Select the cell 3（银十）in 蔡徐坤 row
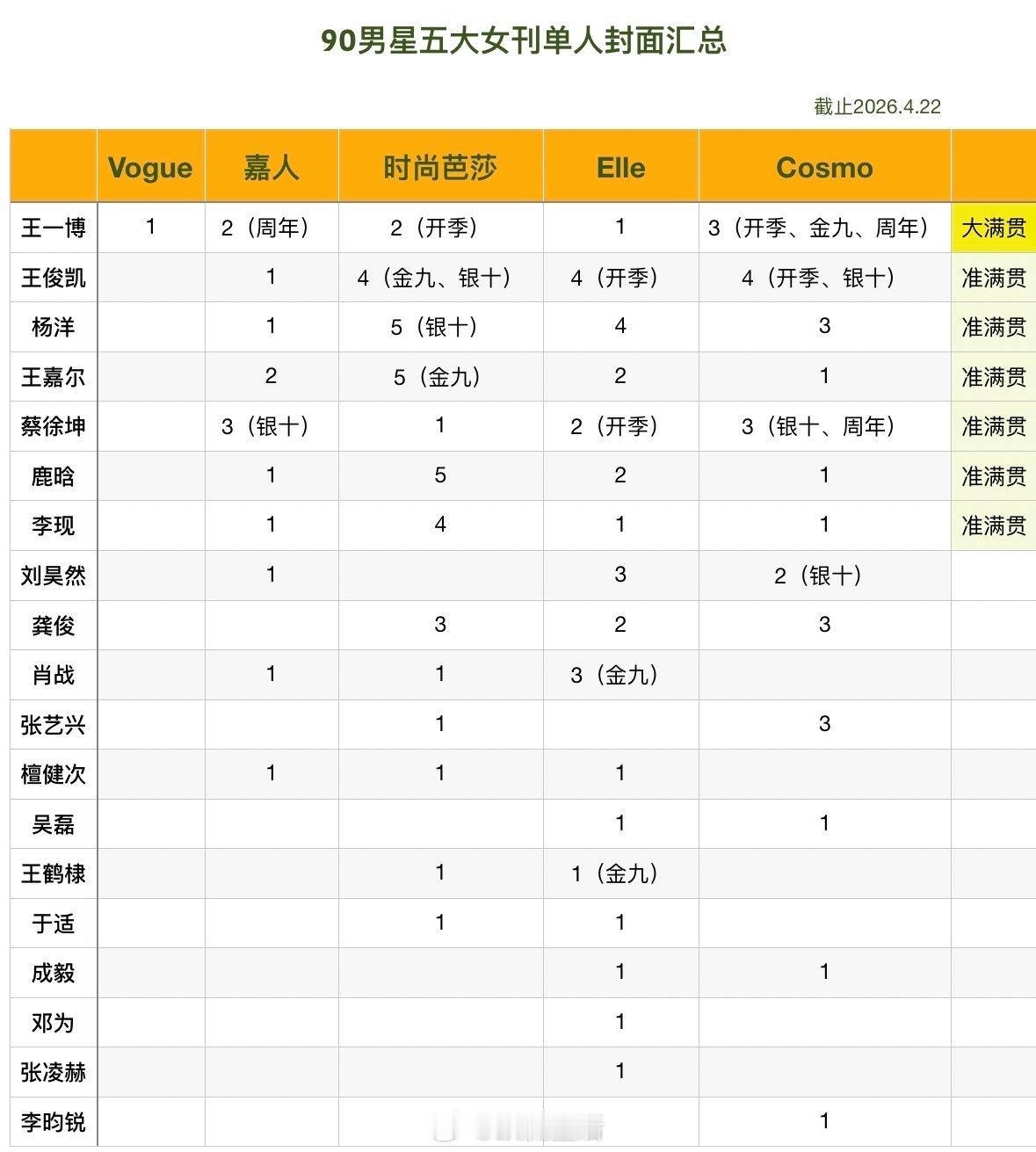The width and height of the screenshot is (1036, 1152). pos(271,427)
